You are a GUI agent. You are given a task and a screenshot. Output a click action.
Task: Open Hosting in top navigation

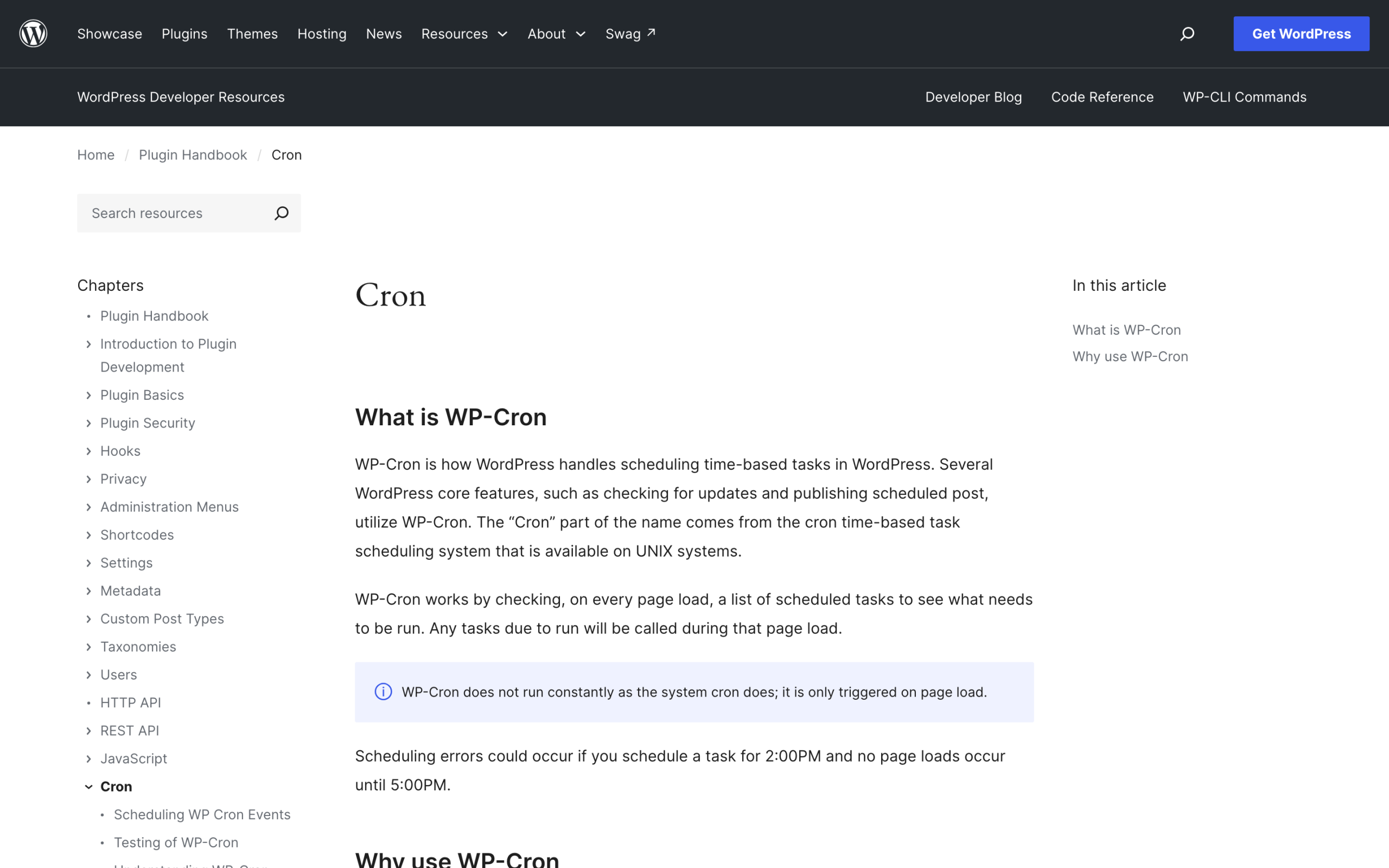coord(322,34)
